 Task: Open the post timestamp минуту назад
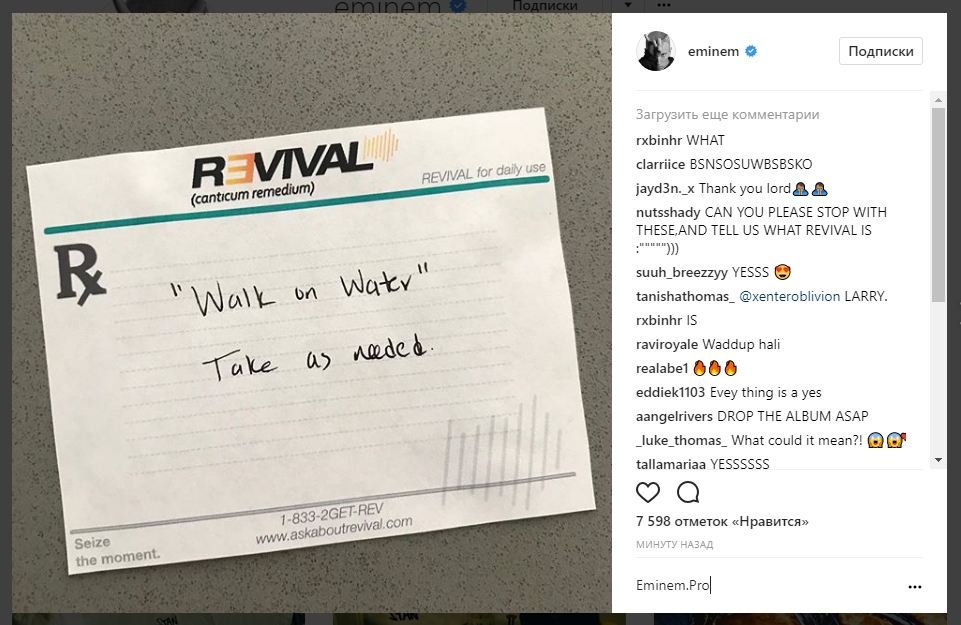[674, 544]
